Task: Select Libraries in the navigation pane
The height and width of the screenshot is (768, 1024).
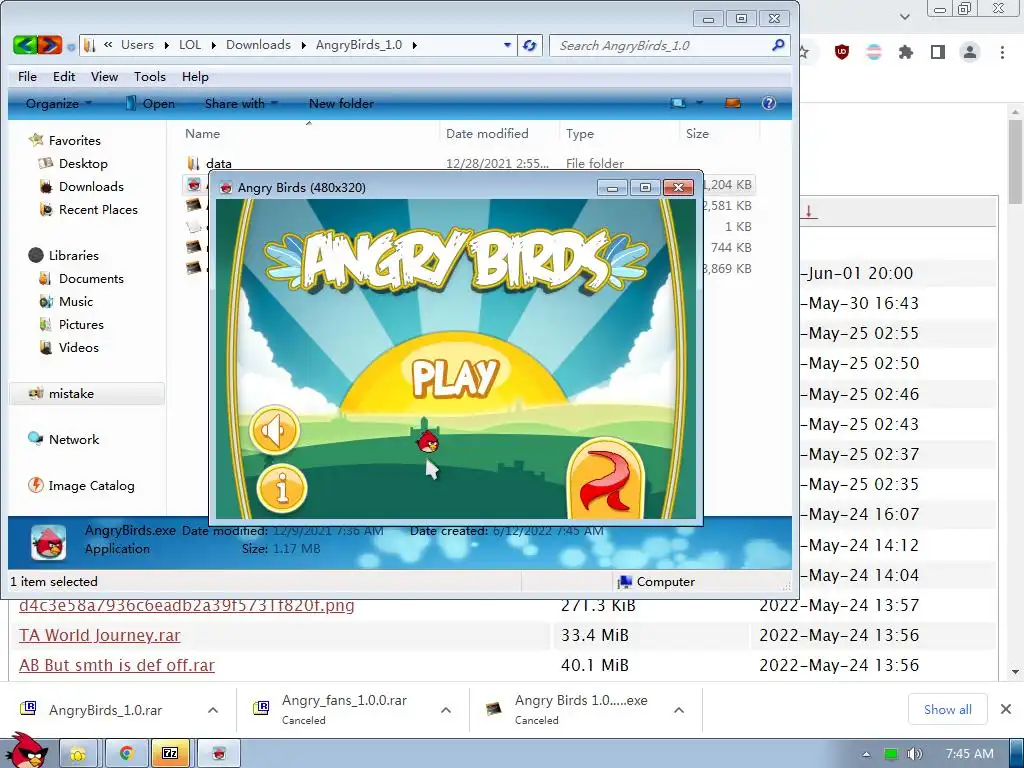Action: (73, 255)
